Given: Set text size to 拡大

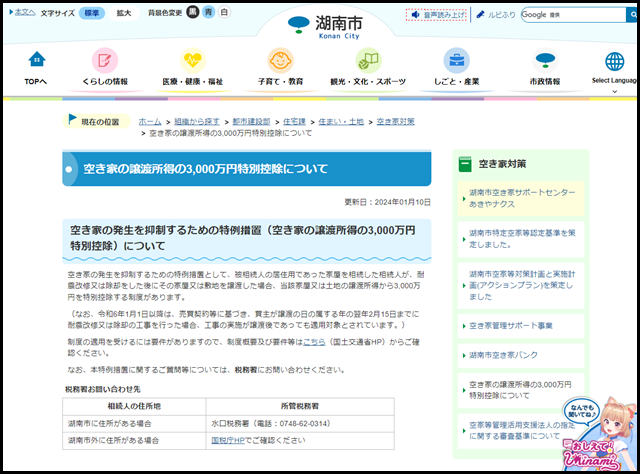Looking at the screenshot, I should click(x=124, y=13).
